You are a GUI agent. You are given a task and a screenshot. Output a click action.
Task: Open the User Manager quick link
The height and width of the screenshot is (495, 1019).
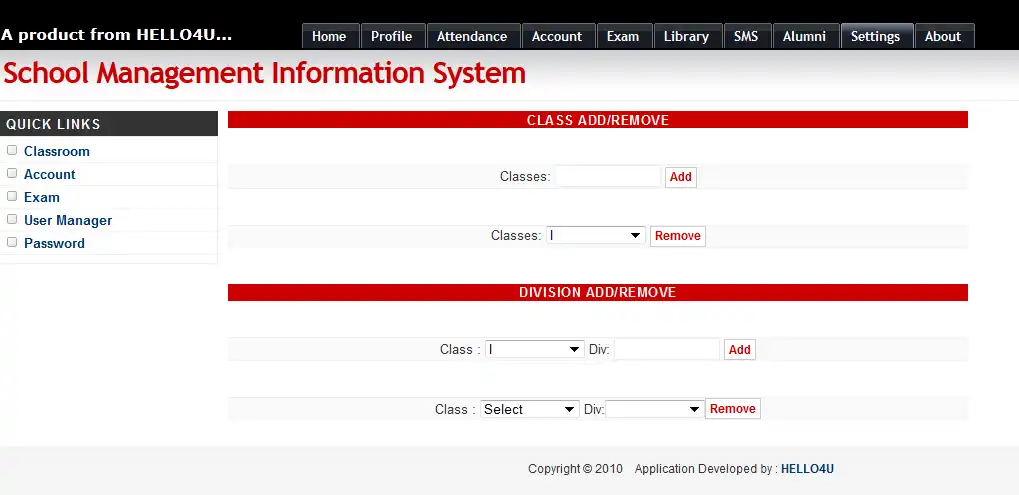(x=68, y=220)
